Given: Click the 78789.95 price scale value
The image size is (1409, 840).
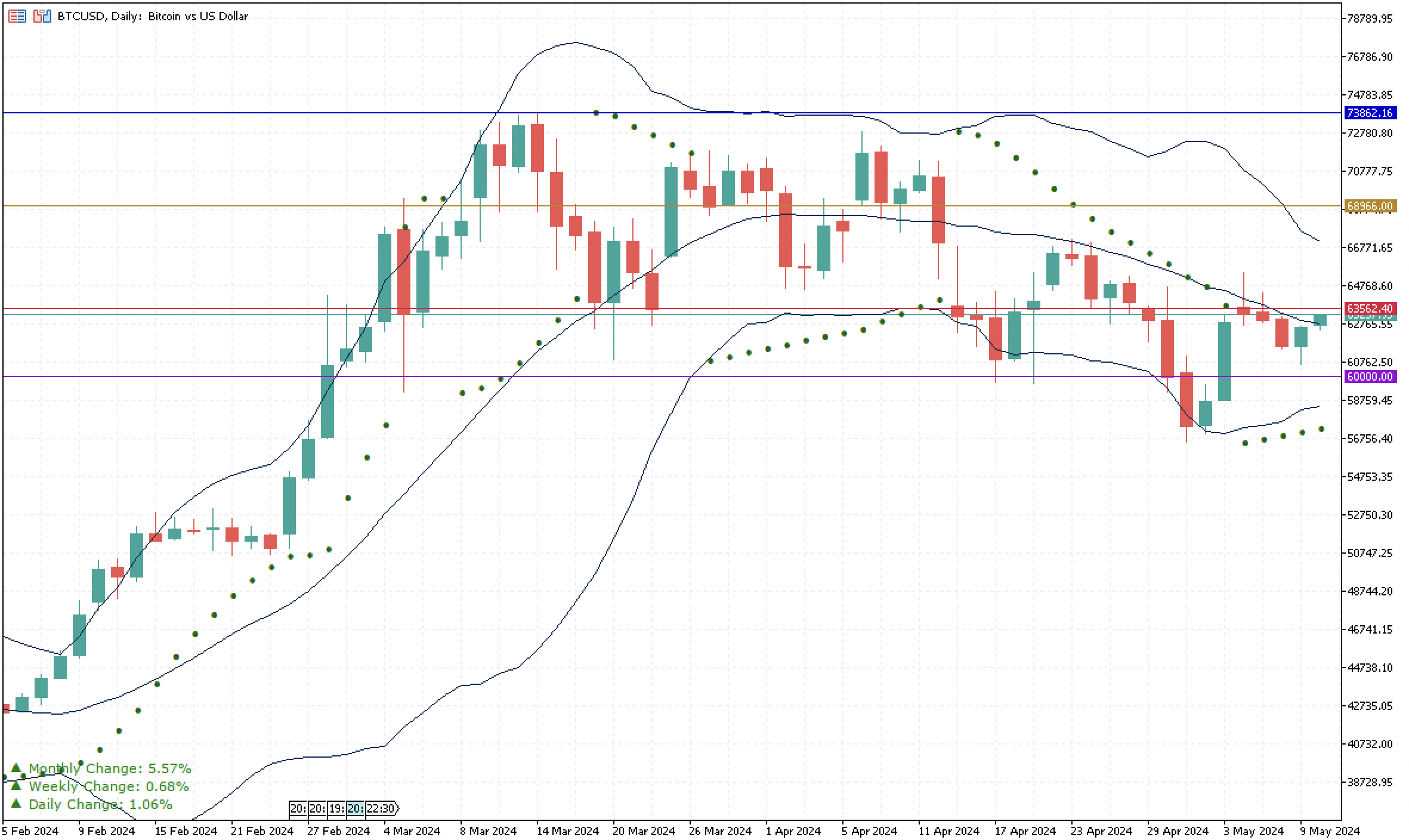Looking at the screenshot, I should coord(1370,19).
